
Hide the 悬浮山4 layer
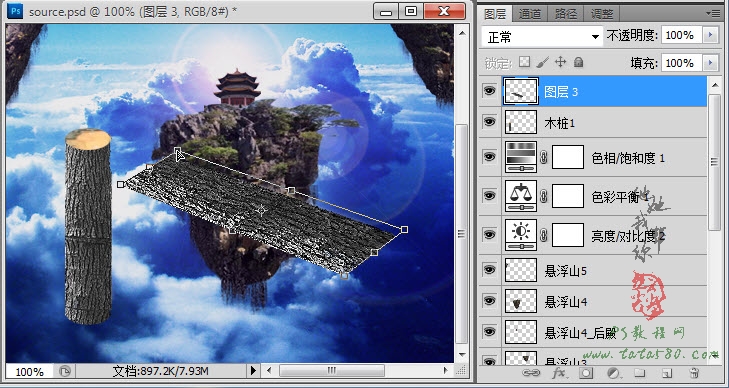pyautogui.click(x=489, y=301)
